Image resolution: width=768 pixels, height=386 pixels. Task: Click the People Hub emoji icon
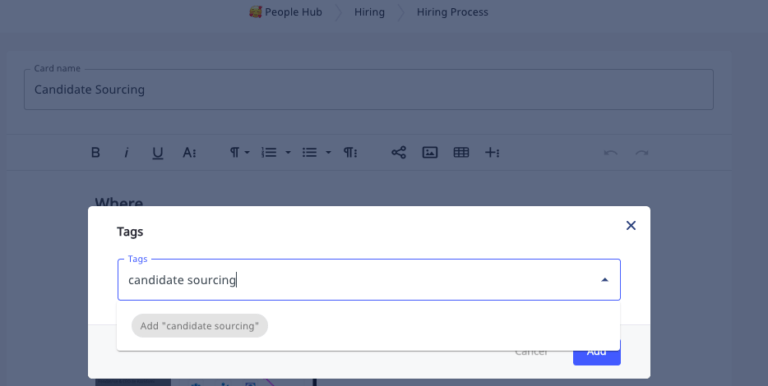[255, 12]
